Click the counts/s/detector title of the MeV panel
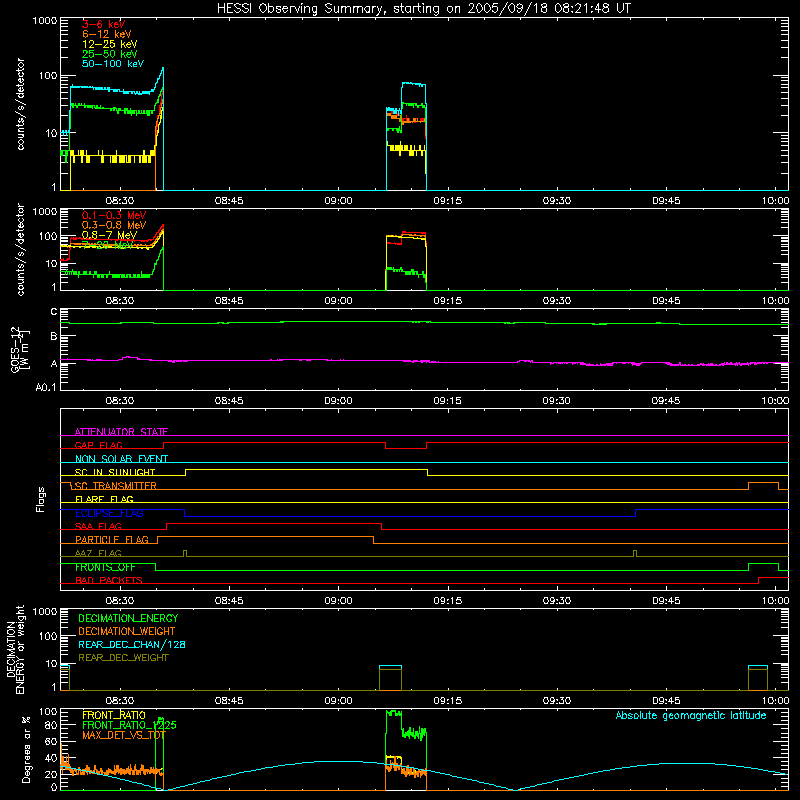The image size is (800, 800). tap(20, 249)
